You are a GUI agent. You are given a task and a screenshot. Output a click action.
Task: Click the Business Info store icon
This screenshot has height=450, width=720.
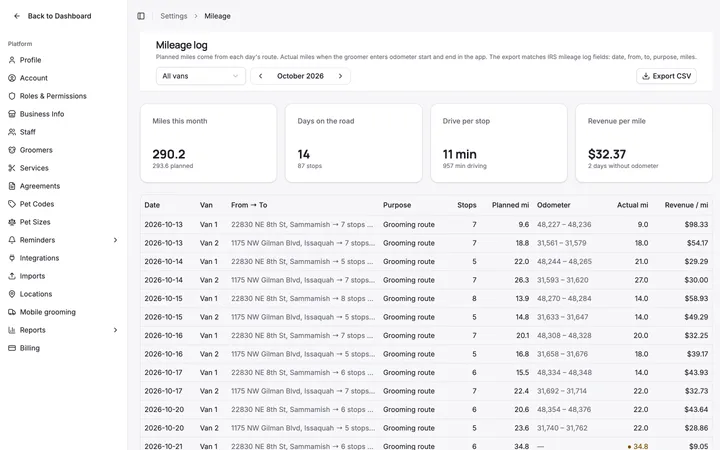click(x=12, y=114)
